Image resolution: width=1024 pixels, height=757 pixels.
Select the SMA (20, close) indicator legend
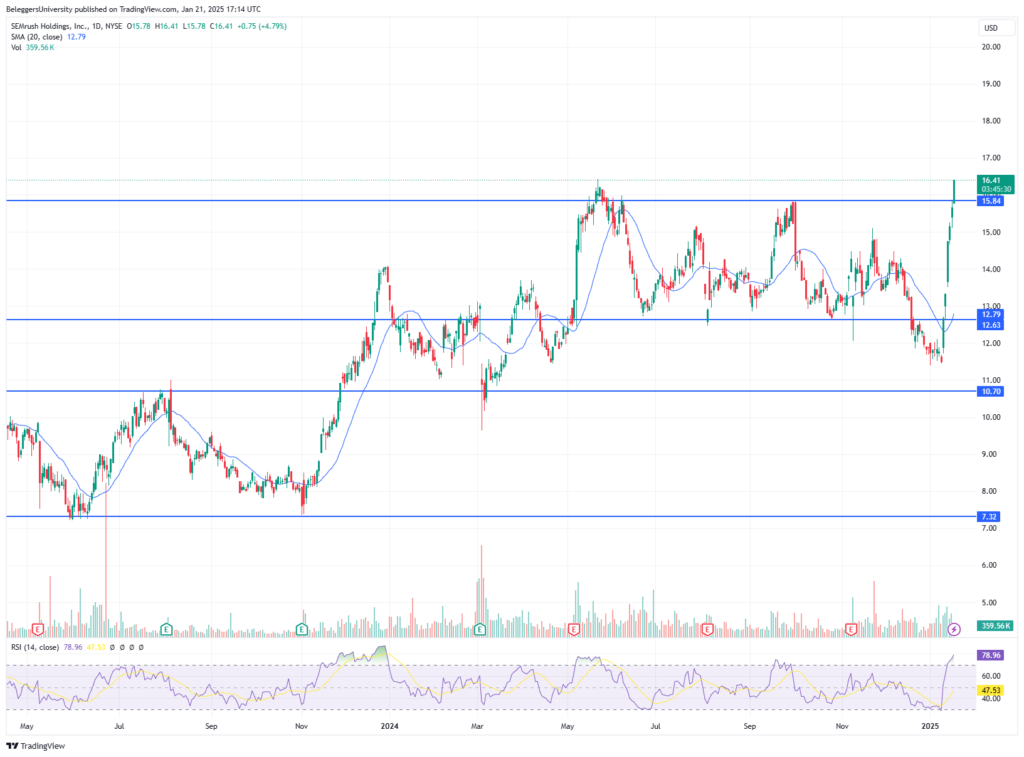(37, 37)
